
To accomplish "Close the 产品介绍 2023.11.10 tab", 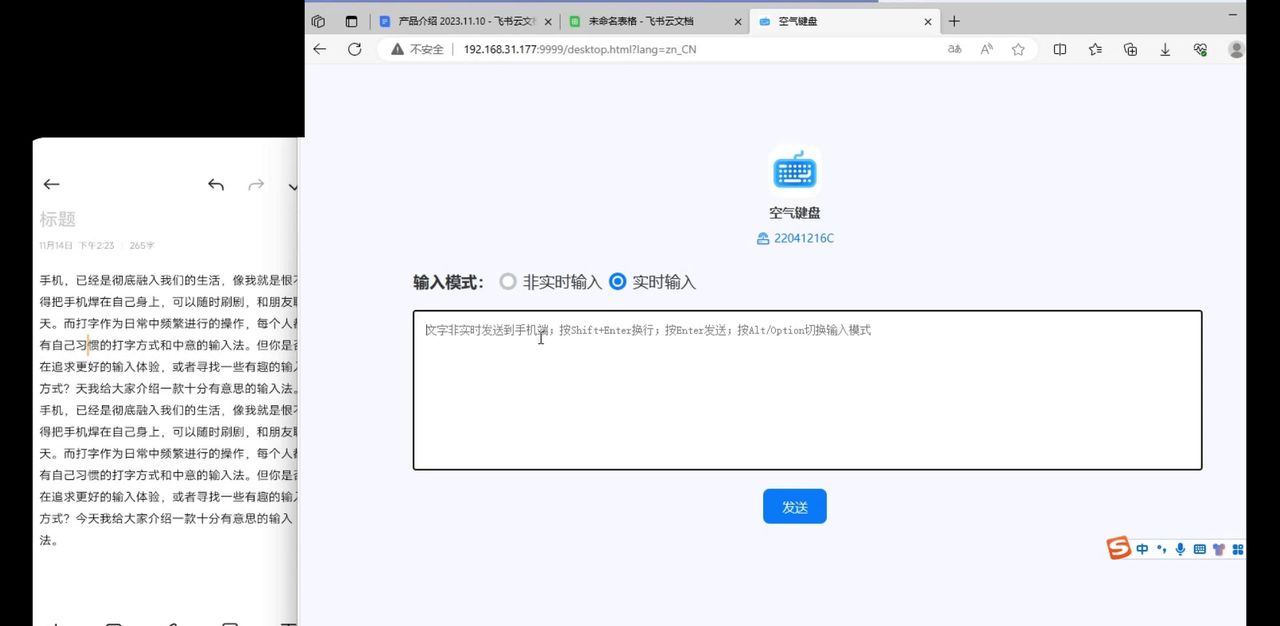I will point(548,21).
